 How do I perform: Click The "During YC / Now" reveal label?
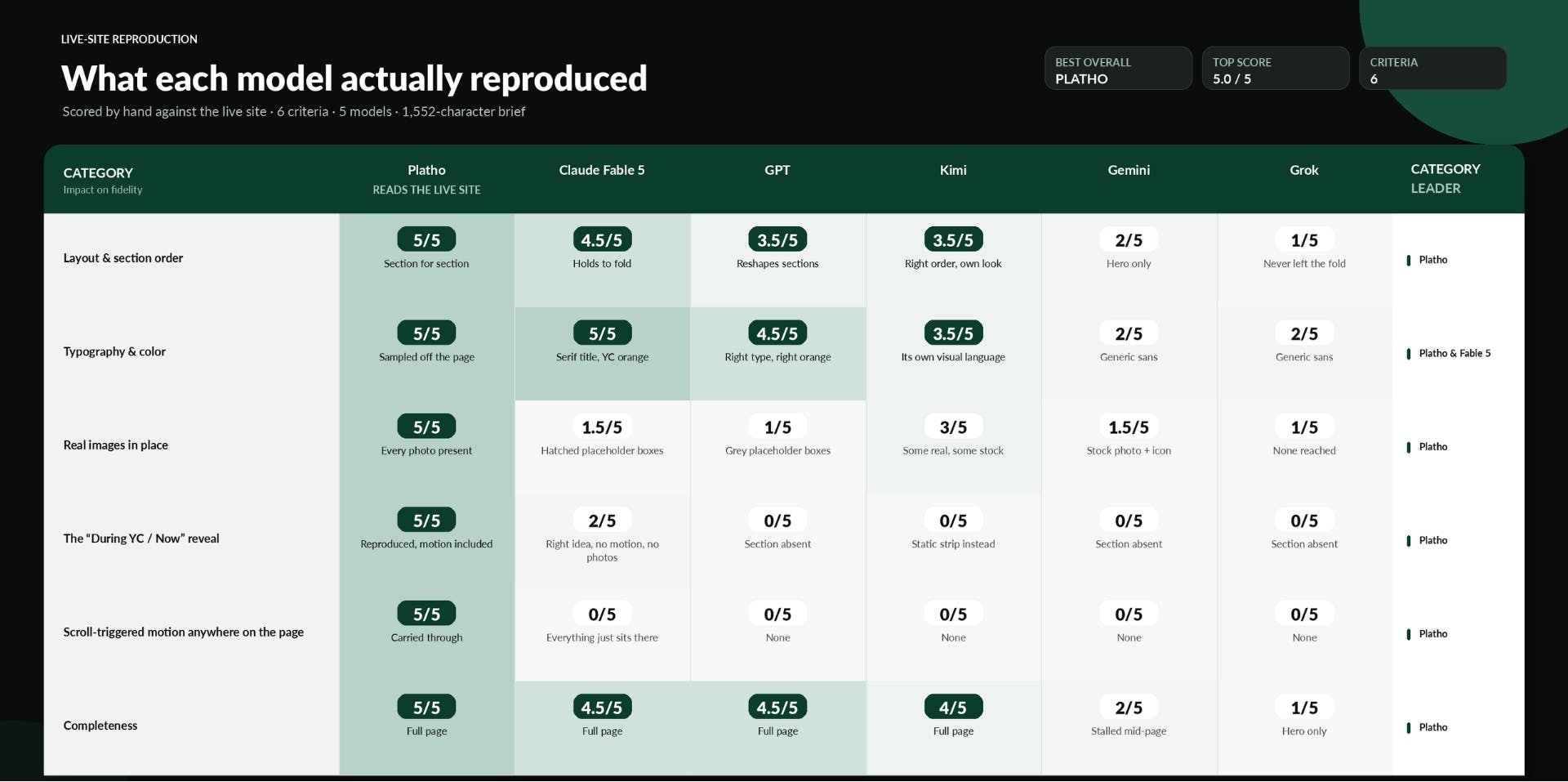coord(141,538)
